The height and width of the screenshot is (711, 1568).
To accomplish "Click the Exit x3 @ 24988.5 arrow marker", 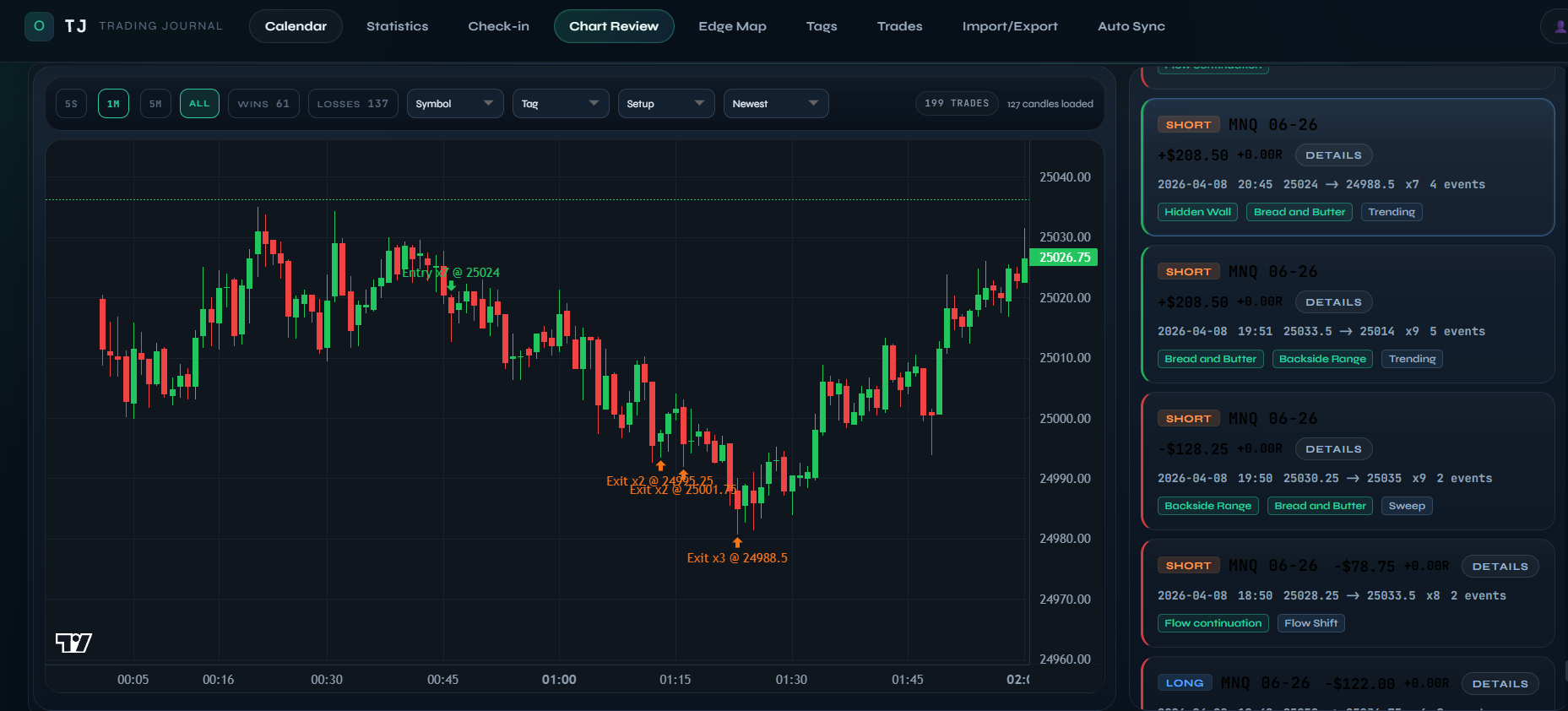I will coord(737,542).
